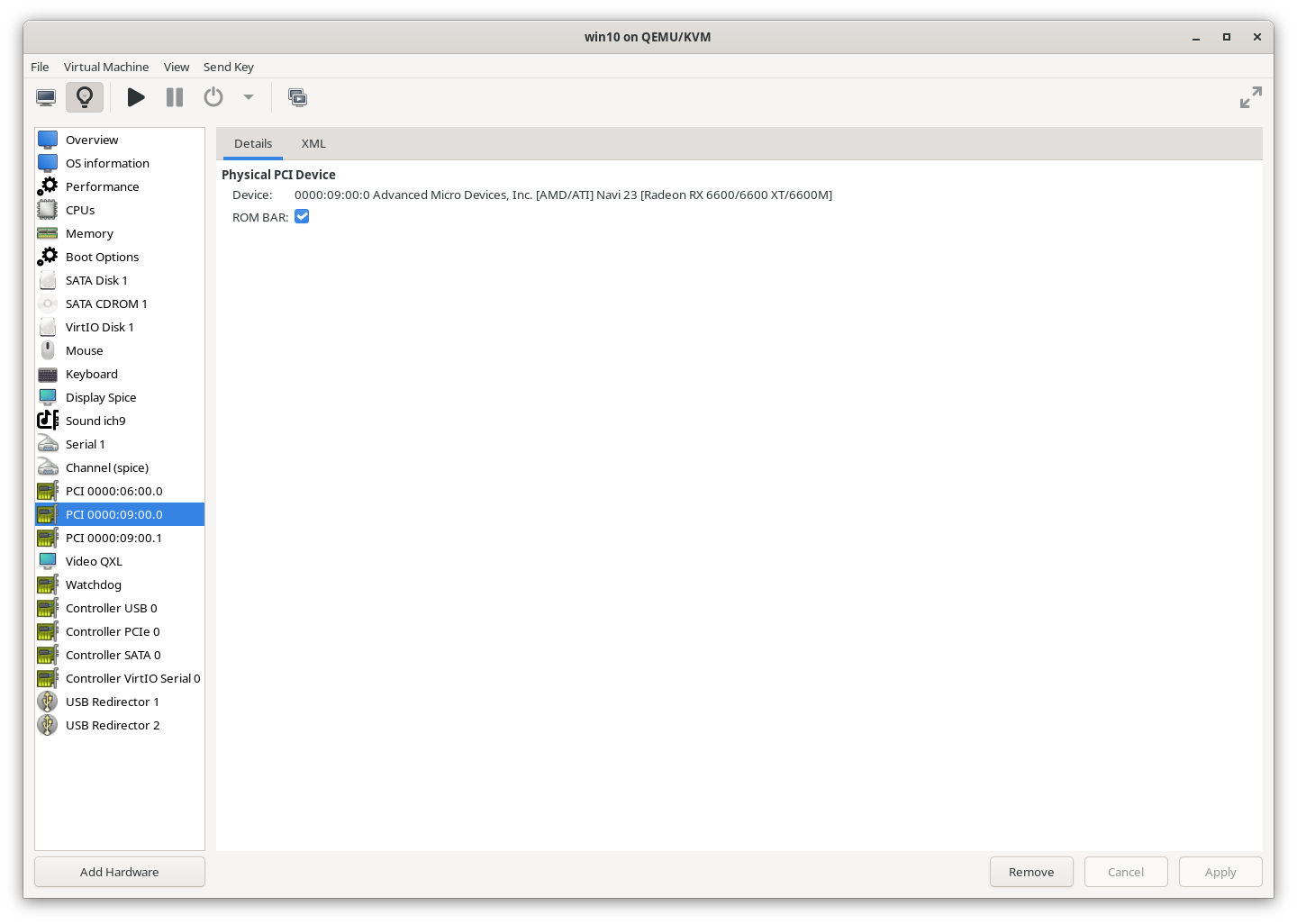The image size is (1297, 924).
Task: Click the Apply button
Action: pos(1220,872)
